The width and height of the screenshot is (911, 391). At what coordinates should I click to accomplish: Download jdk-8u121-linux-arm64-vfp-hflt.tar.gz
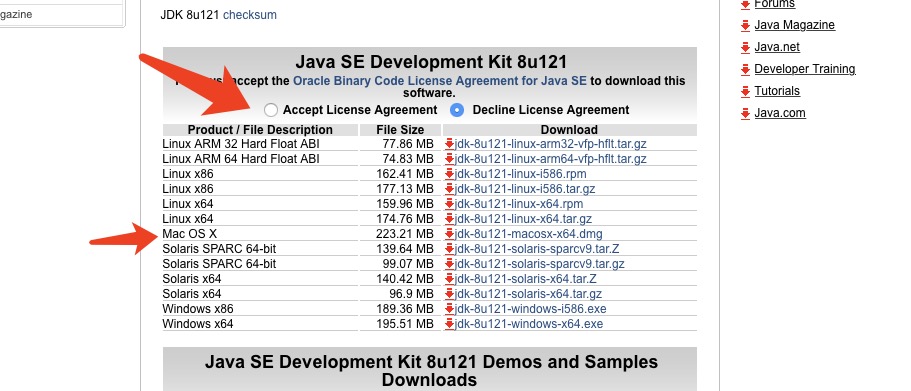pos(551,159)
